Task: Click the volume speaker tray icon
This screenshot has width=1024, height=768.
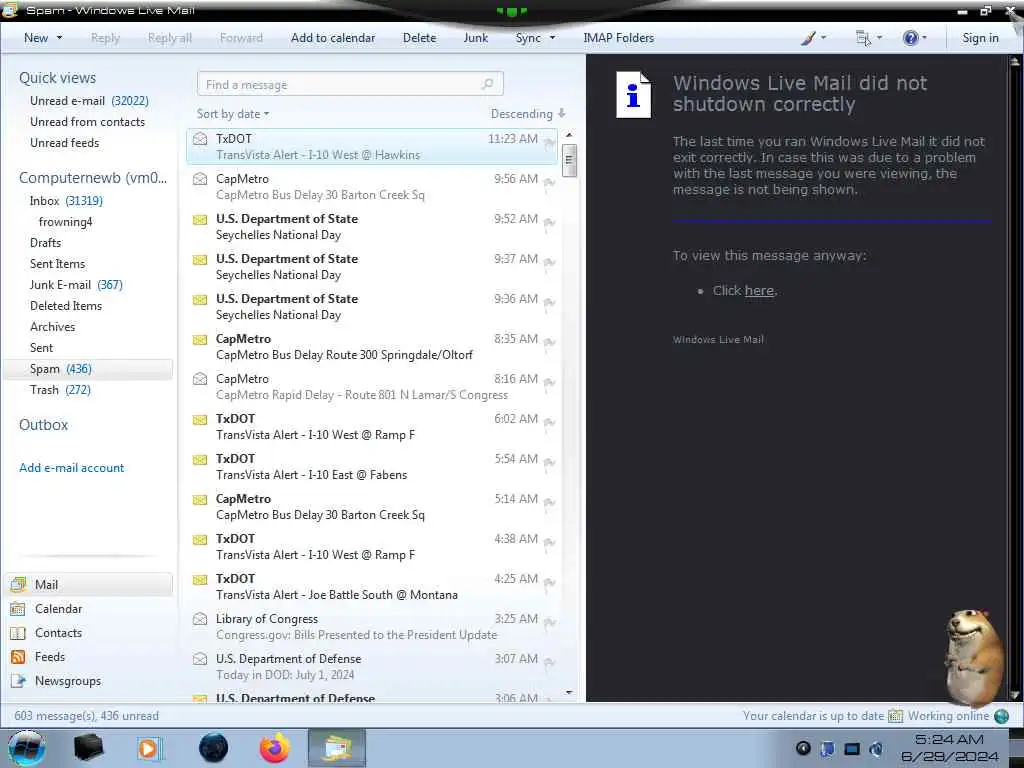Action: pyautogui.click(x=876, y=748)
